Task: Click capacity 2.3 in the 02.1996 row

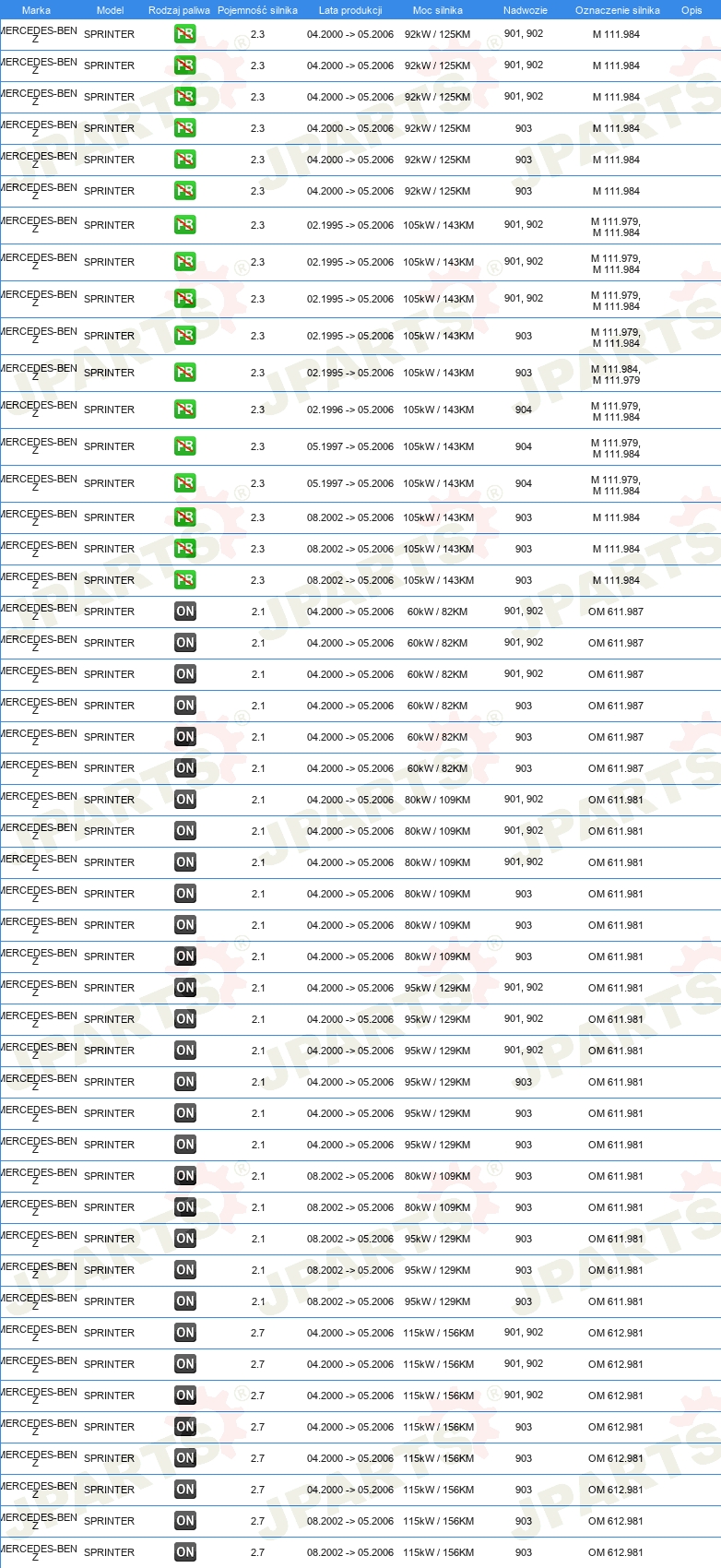Action: coord(257,410)
